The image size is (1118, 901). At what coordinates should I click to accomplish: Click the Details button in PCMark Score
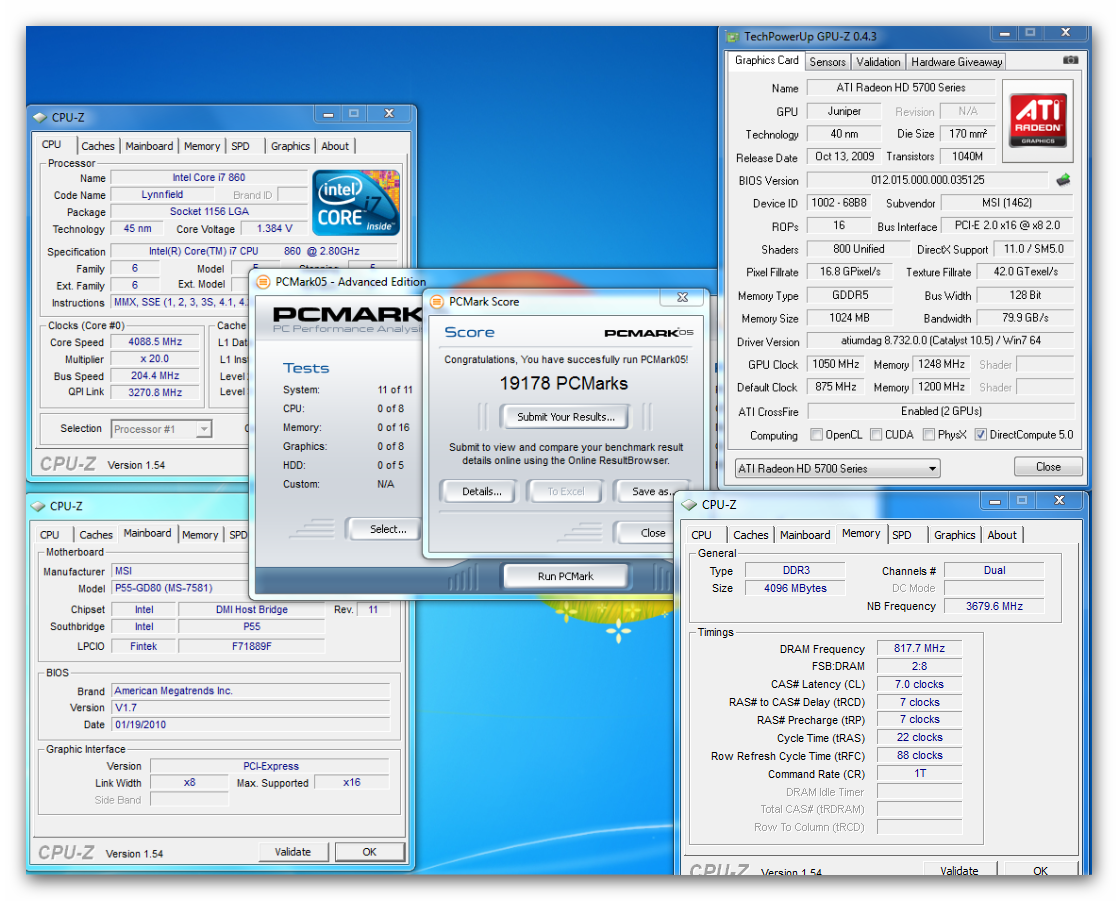click(x=481, y=492)
